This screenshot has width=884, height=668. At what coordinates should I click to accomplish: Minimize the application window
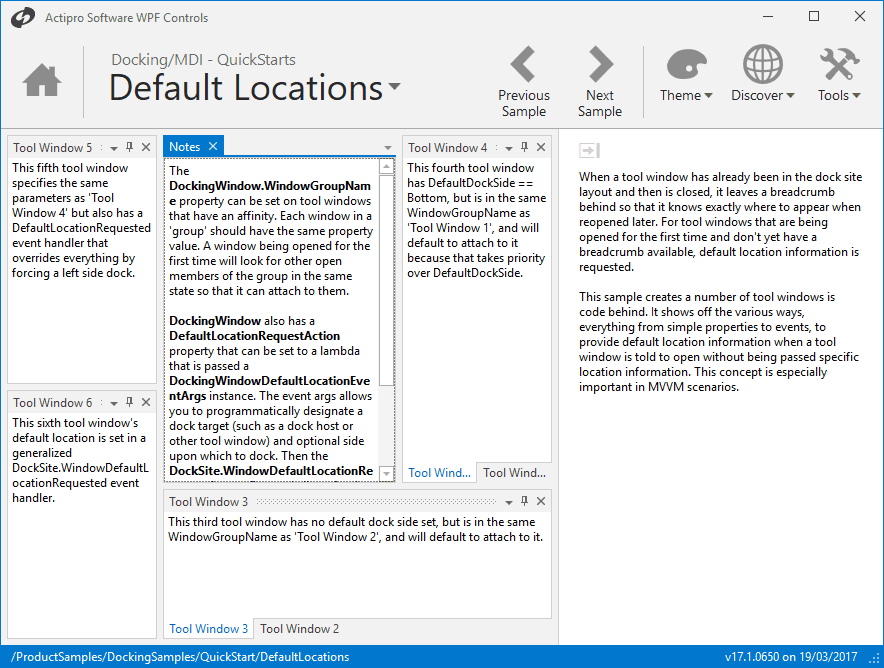point(768,16)
